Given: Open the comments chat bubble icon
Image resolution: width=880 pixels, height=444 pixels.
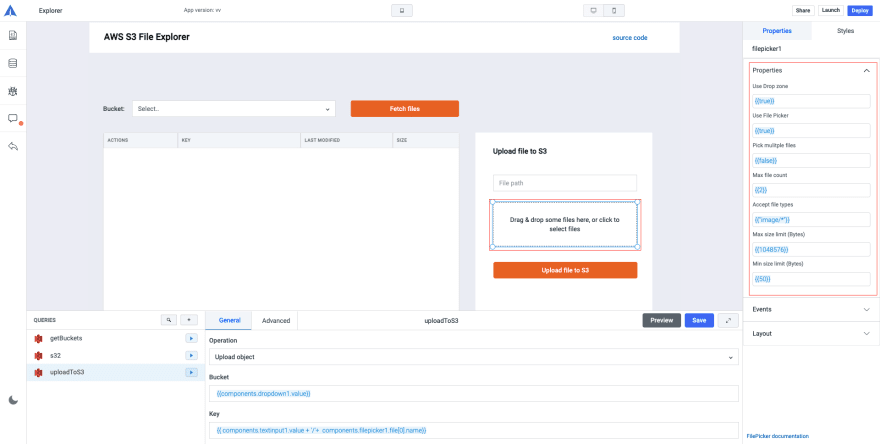Looking at the screenshot, I should pyautogui.click(x=13, y=118).
